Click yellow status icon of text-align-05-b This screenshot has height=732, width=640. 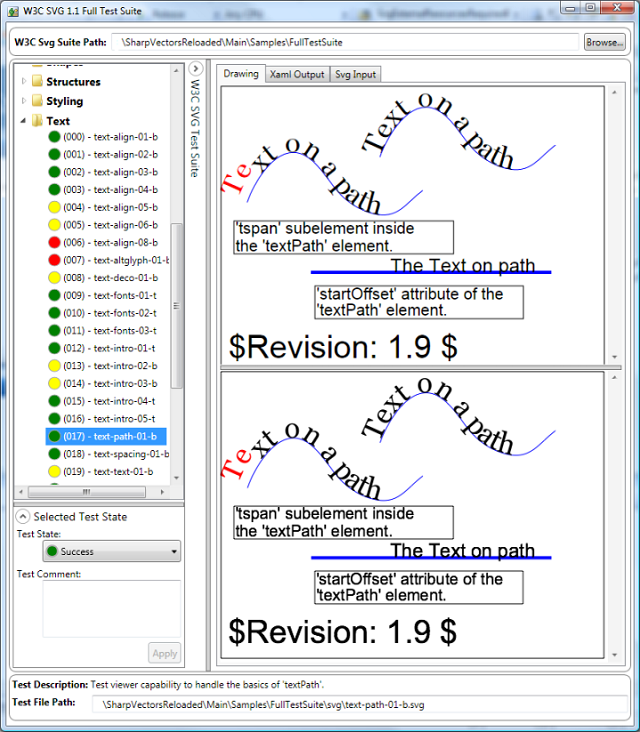[54, 207]
